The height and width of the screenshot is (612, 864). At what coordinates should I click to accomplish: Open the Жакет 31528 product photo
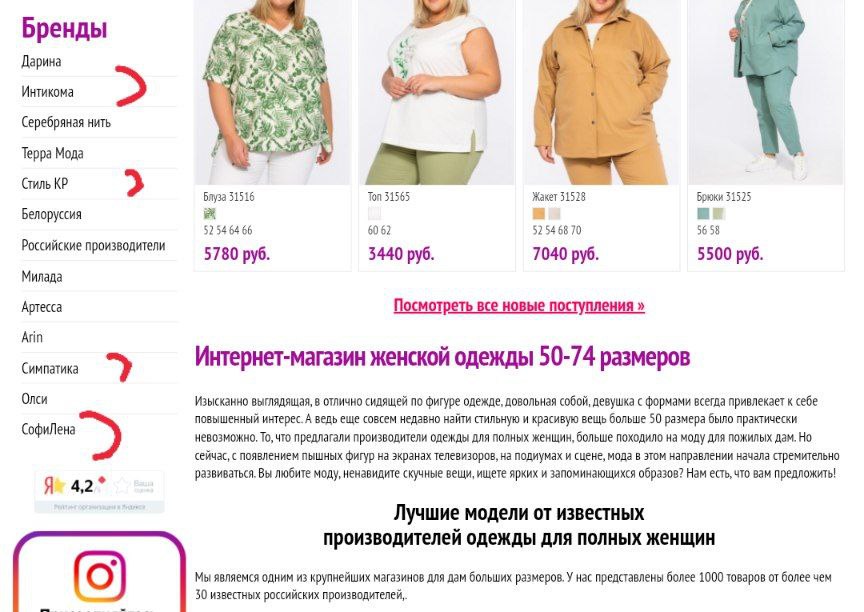click(601, 92)
